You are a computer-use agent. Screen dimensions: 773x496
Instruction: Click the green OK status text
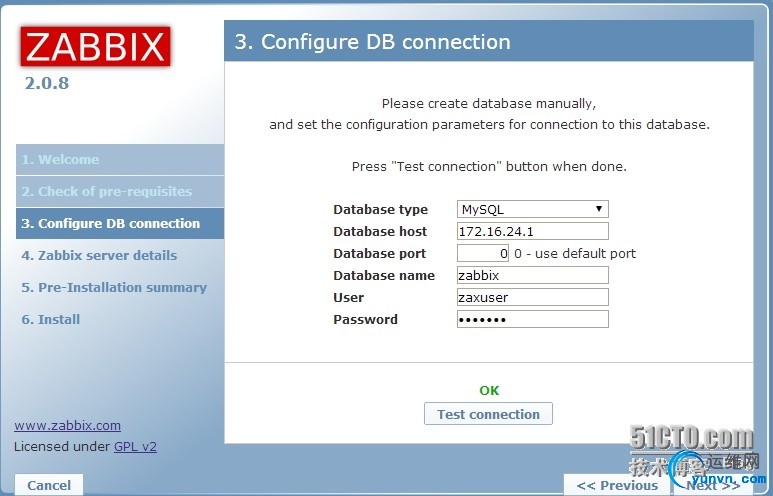[x=489, y=390]
